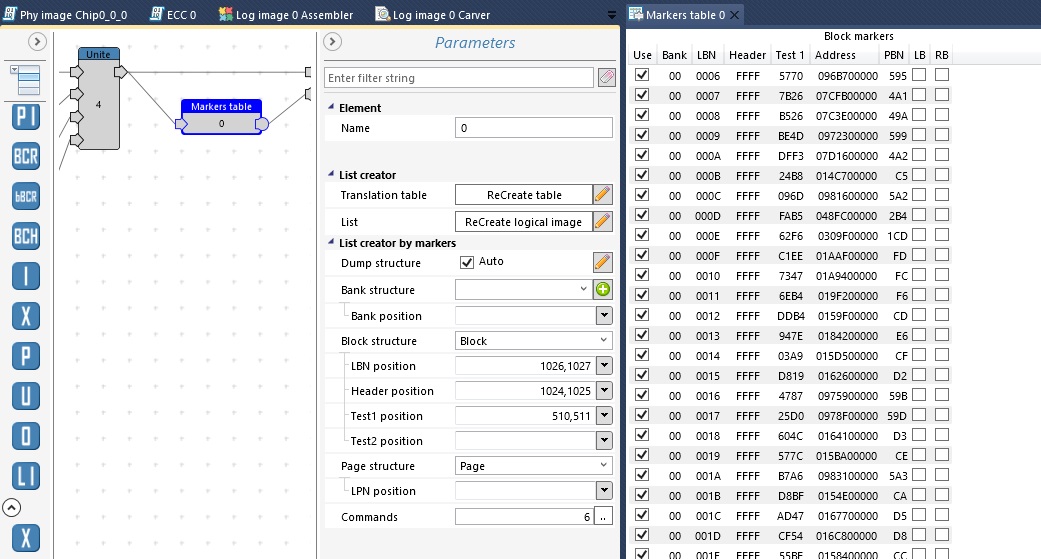Viewport: 1041px width, 559px height.
Task: Collapse the List creator section
Action: coord(331,174)
